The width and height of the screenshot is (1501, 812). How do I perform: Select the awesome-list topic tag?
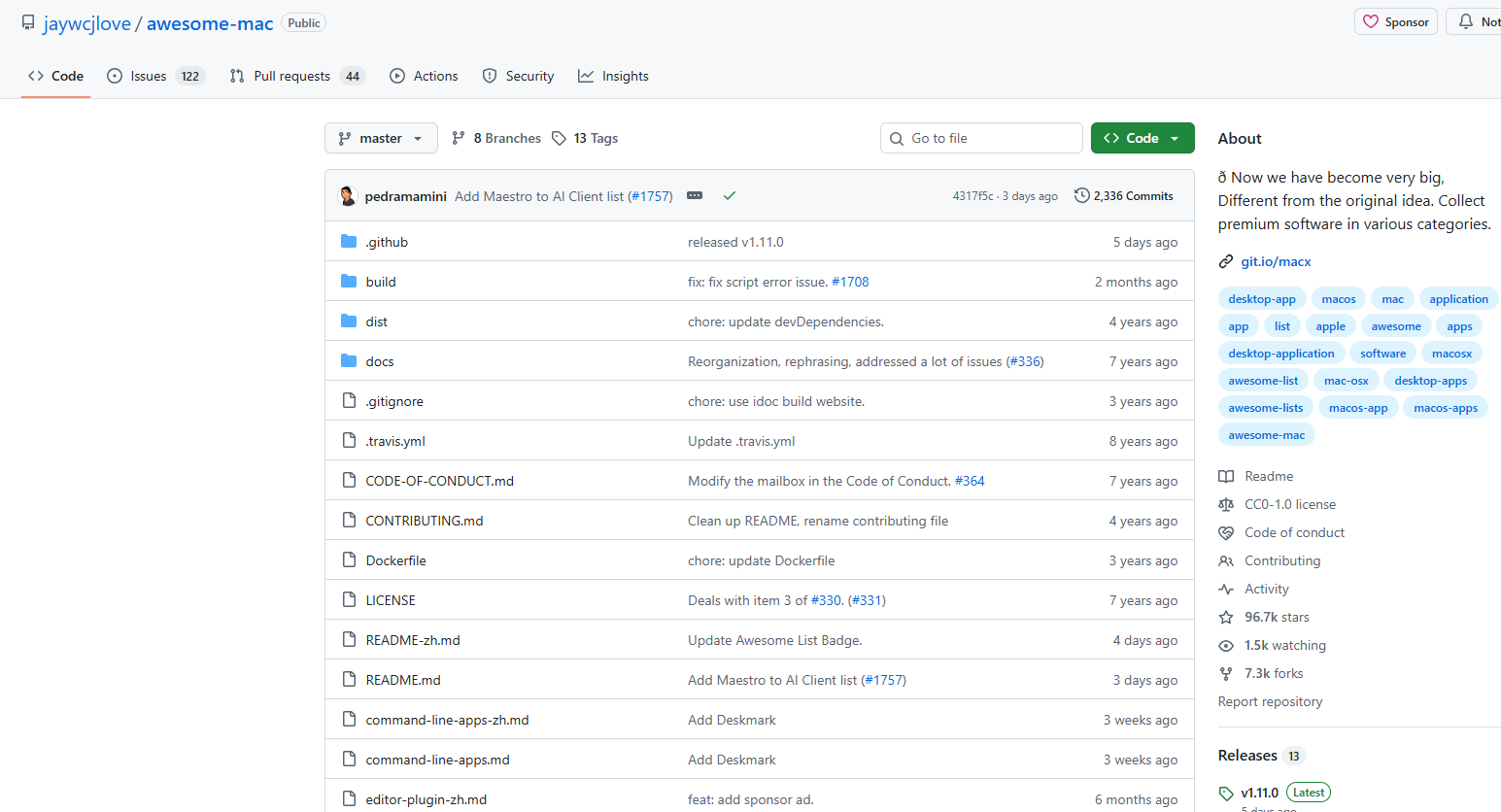click(x=1263, y=381)
